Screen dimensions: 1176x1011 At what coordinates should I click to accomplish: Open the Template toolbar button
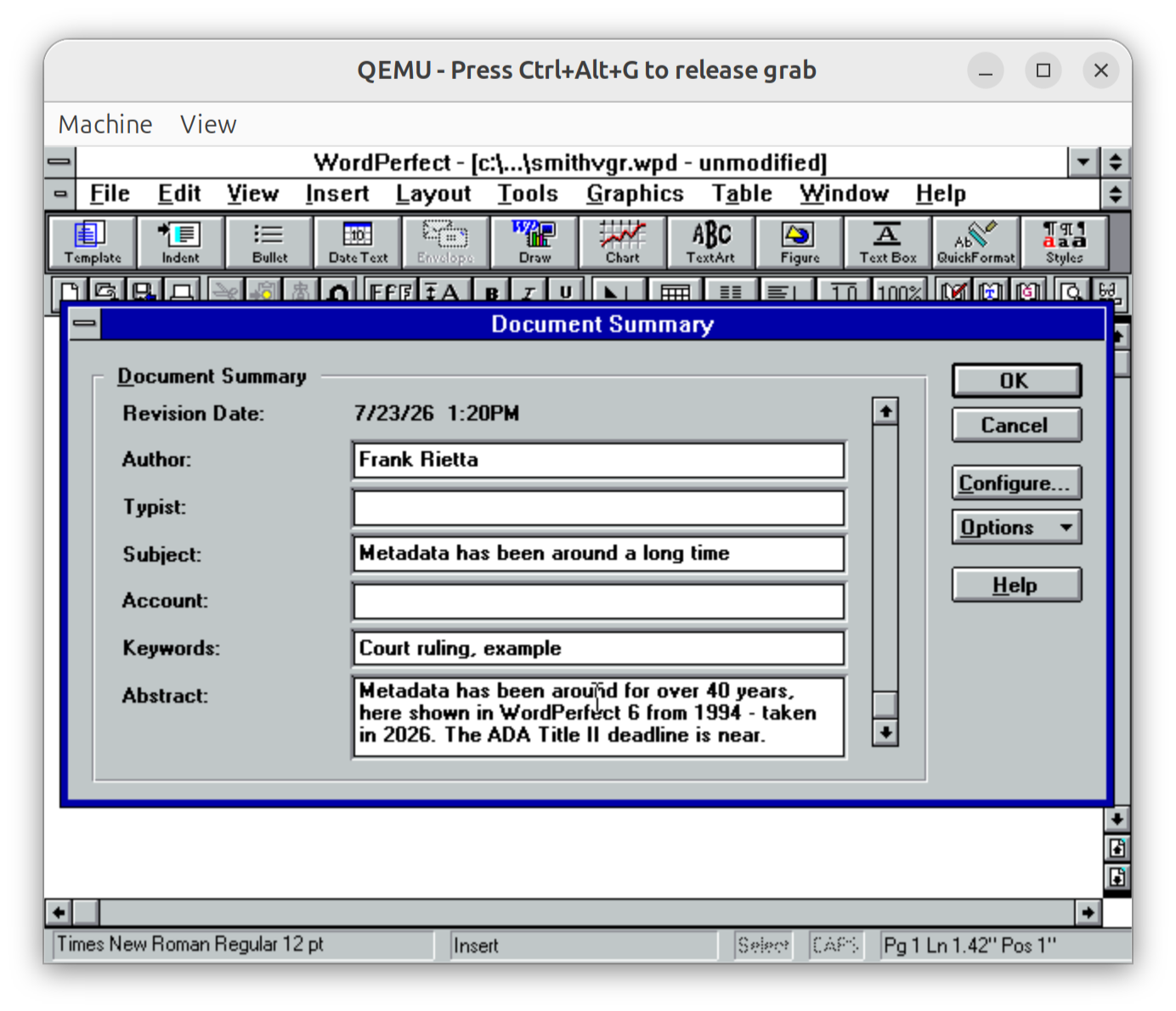[x=93, y=242]
